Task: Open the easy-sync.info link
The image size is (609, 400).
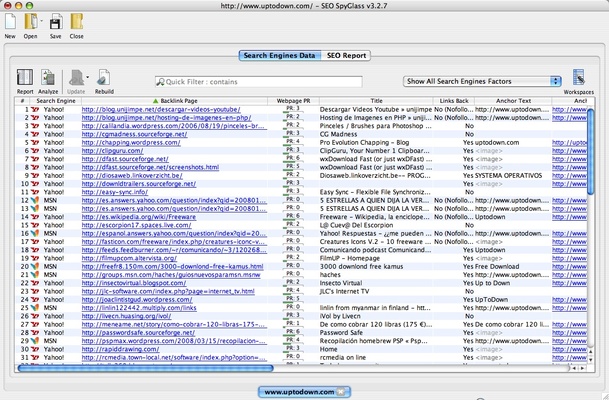Action: point(115,192)
